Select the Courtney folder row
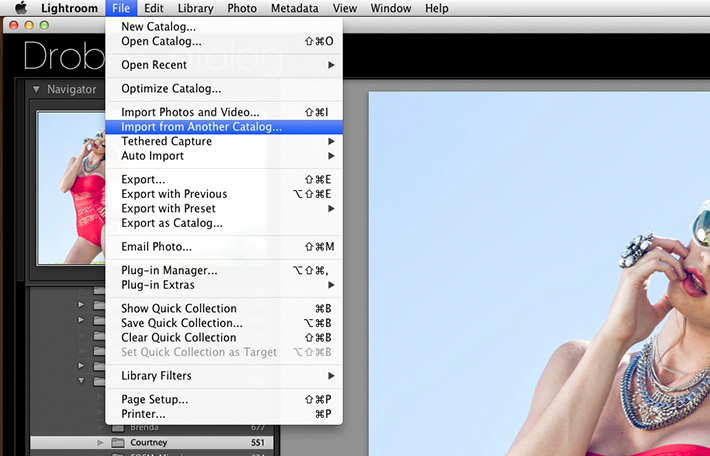Image resolution: width=710 pixels, height=456 pixels. click(152, 442)
